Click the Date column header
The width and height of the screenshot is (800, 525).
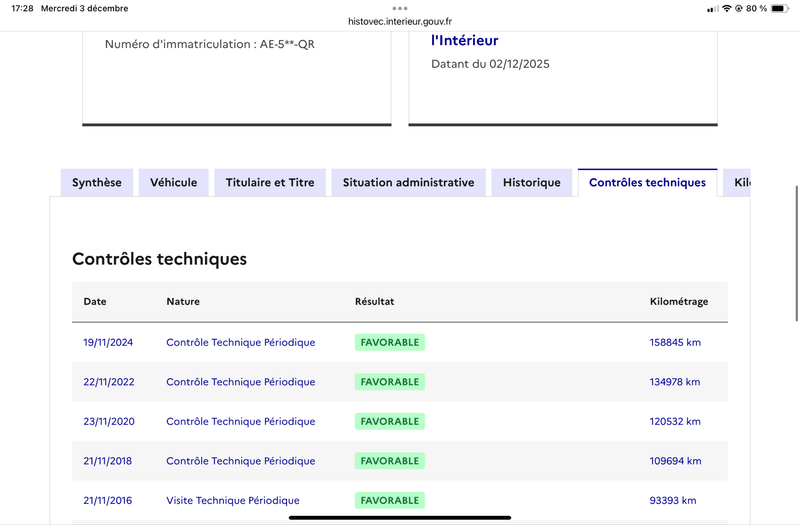pos(95,301)
